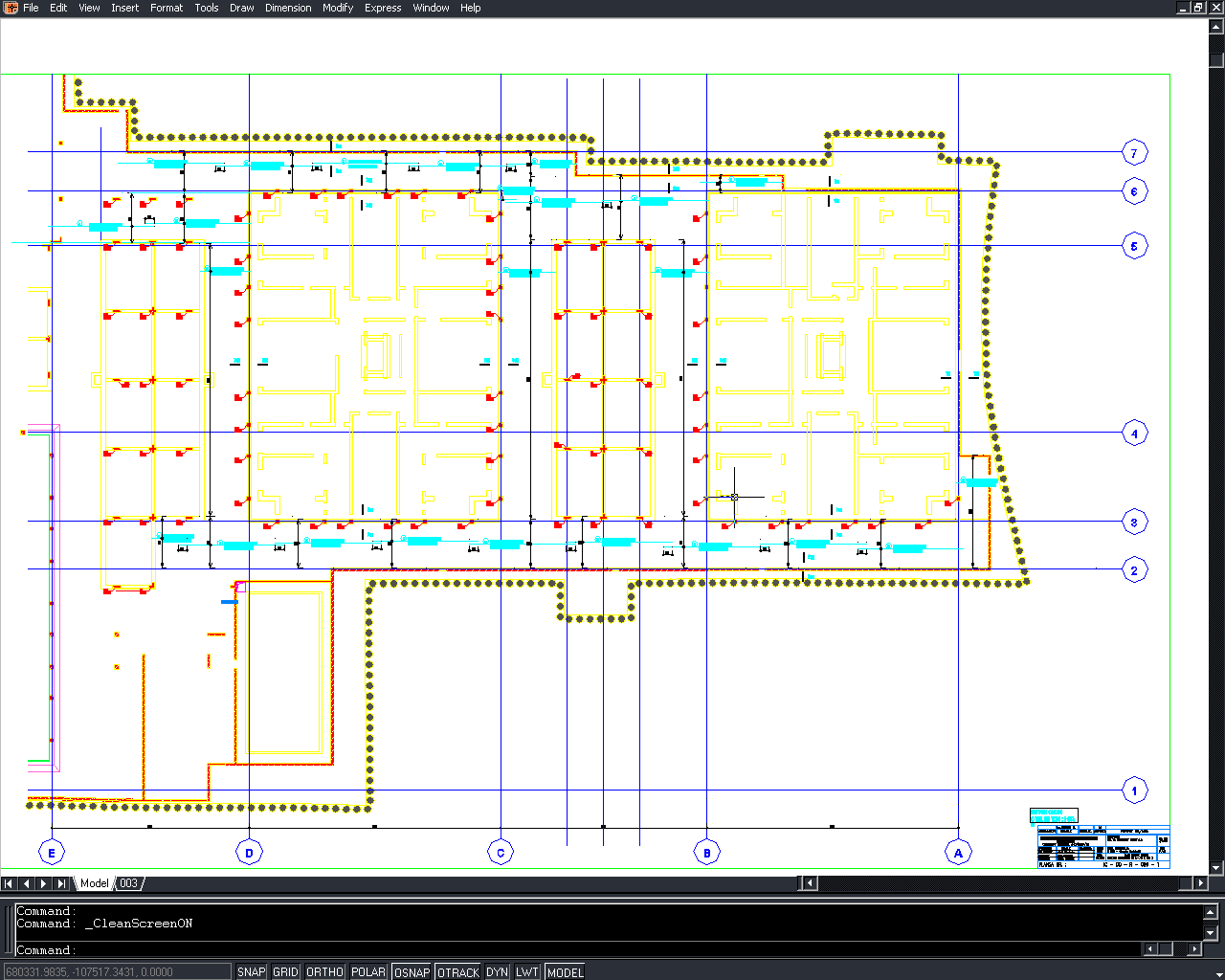Toggle POLAR tracking in status bar
Viewport: 1225px width, 980px height.
pos(368,971)
